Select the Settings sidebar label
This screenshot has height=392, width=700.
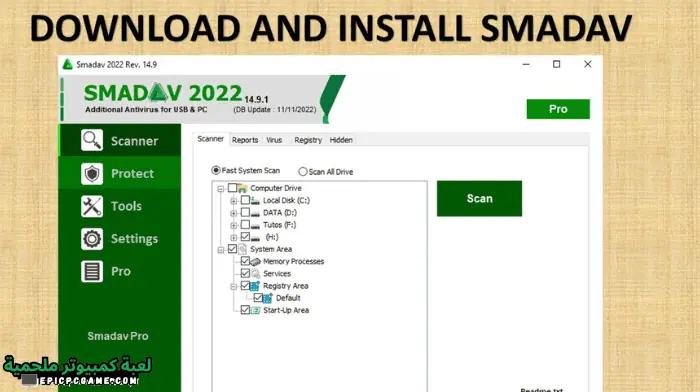(134, 239)
